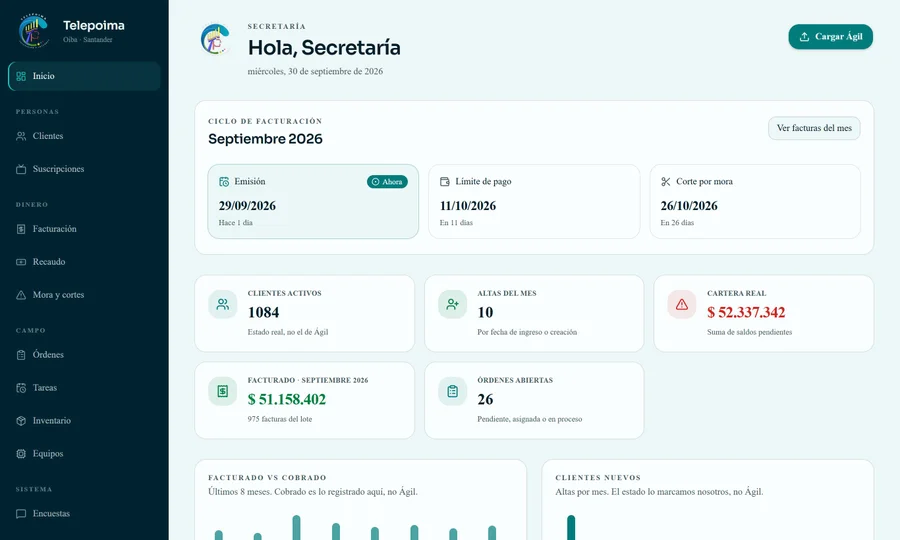Click the Facturado green receipt icon
900x540 pixels.
(223, 391)
